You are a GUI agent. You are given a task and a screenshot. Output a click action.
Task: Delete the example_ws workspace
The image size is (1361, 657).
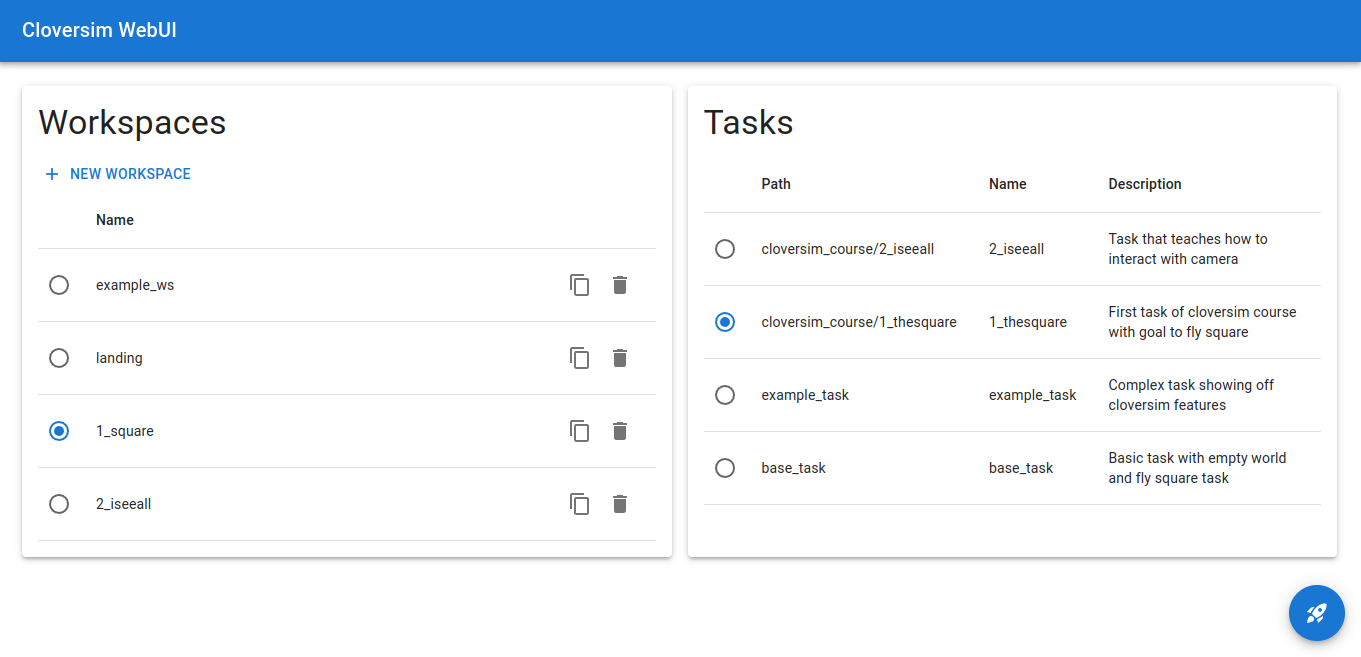click(x=620, y=285)
